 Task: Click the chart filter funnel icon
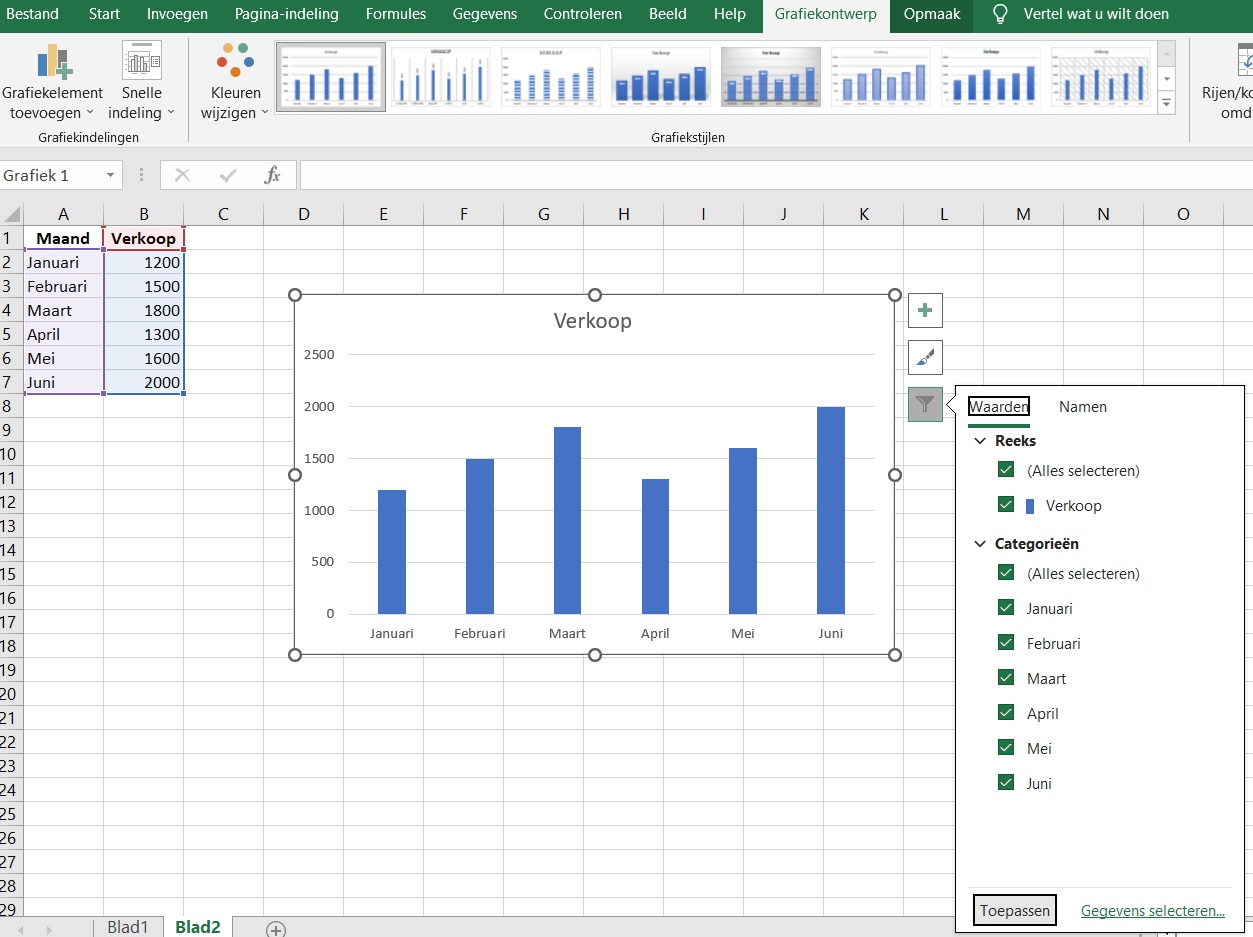(924, 404)
